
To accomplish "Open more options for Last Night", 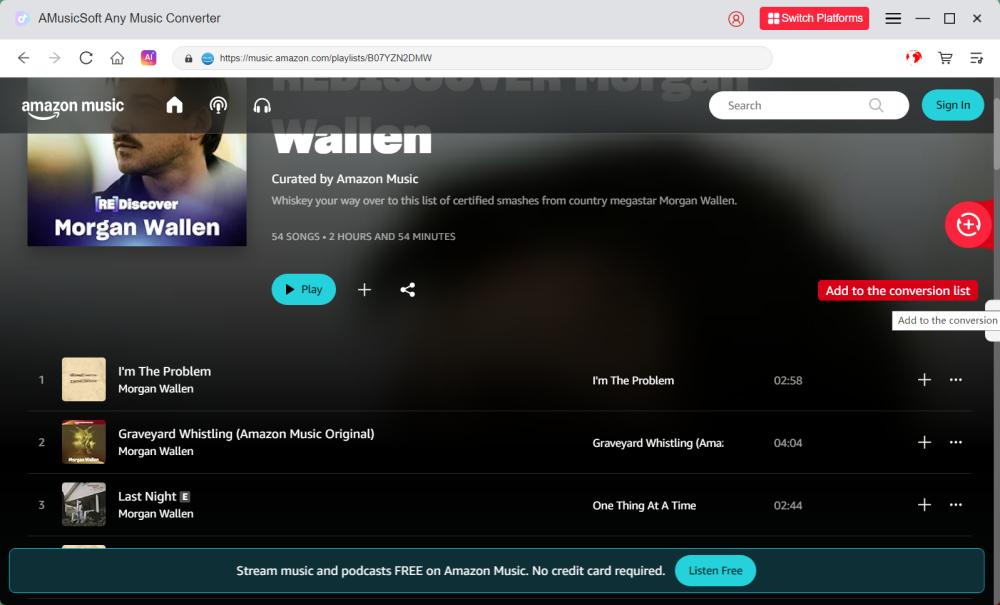I will [x=955, y=505].
